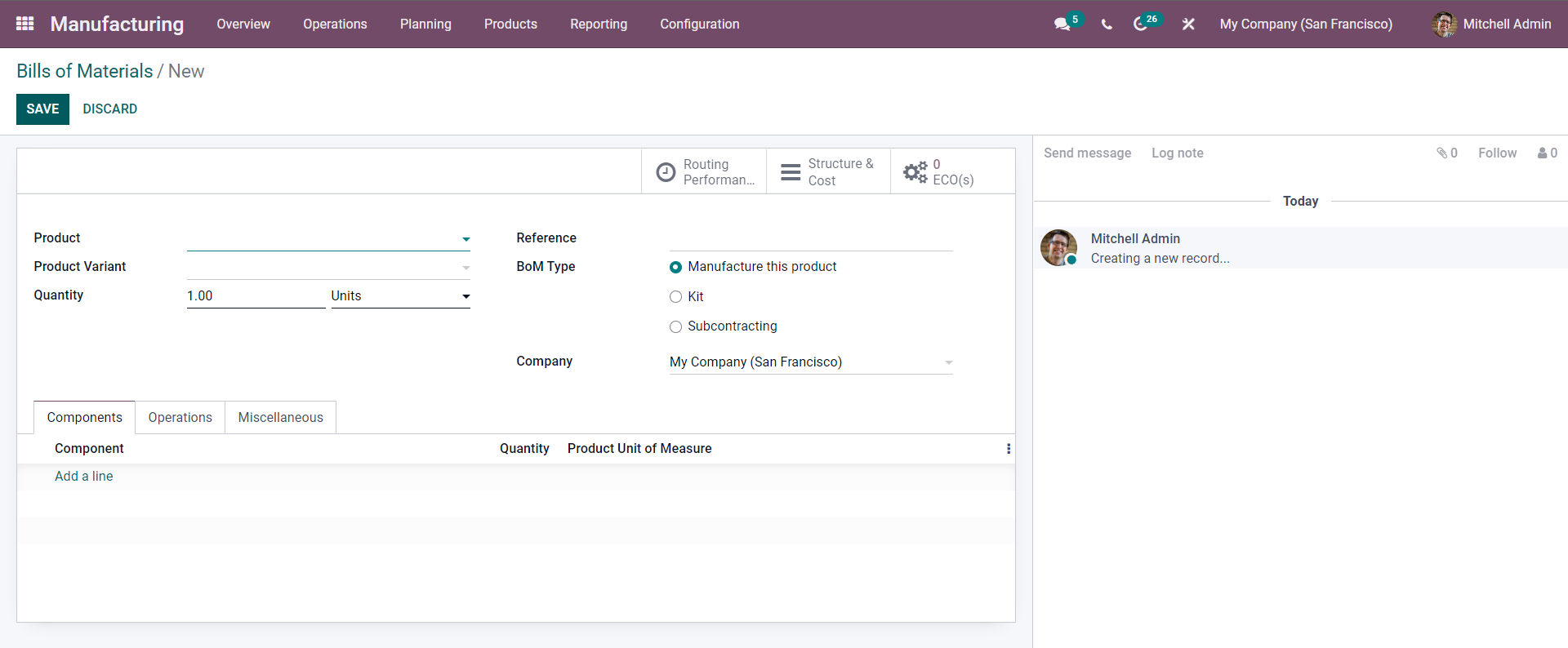
Task: Click Mitchell Admin name in chatter message
Action: point(1135,238)
